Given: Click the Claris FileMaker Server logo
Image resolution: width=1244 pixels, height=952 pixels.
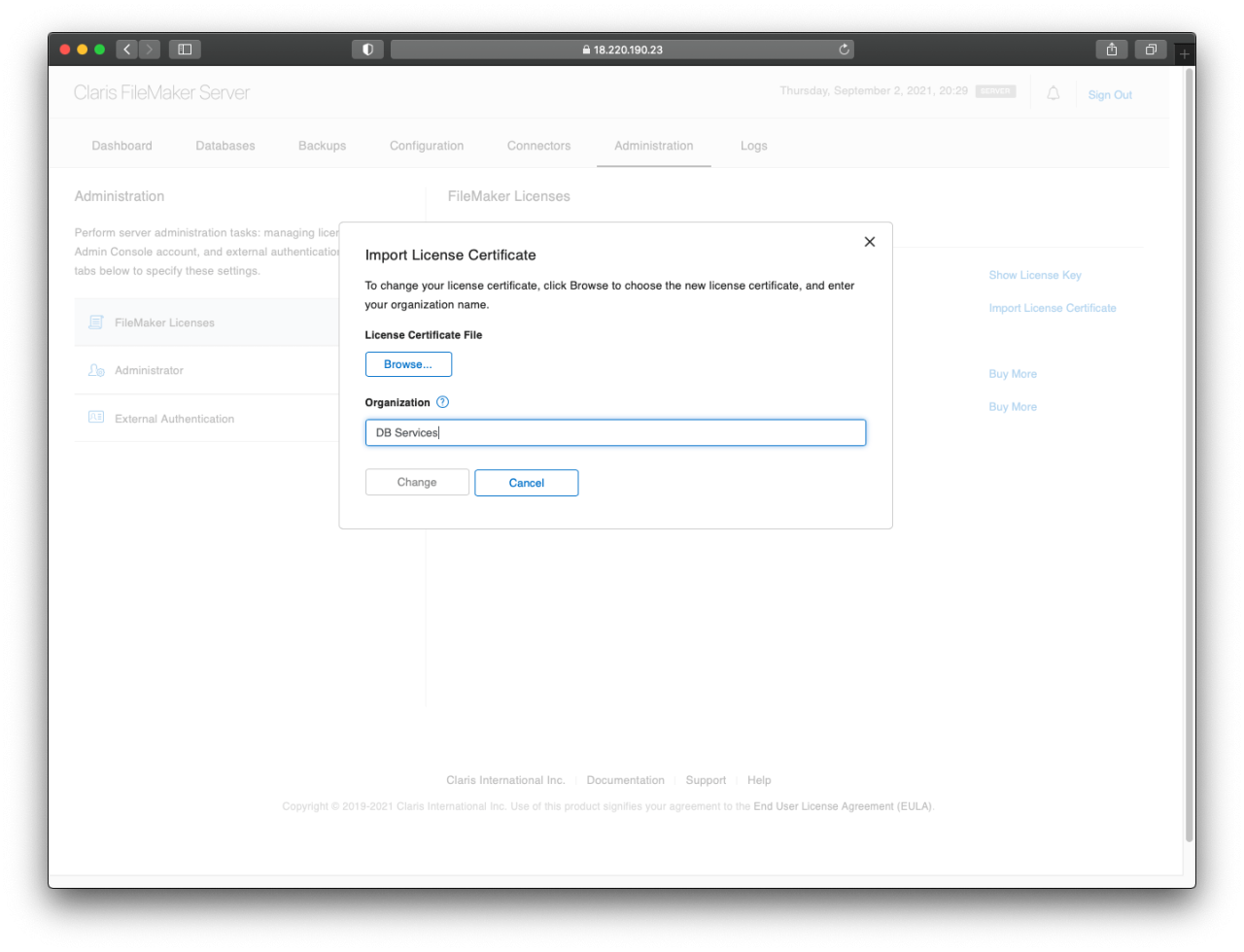Looking at the screenshot, I should click(162, 92).
